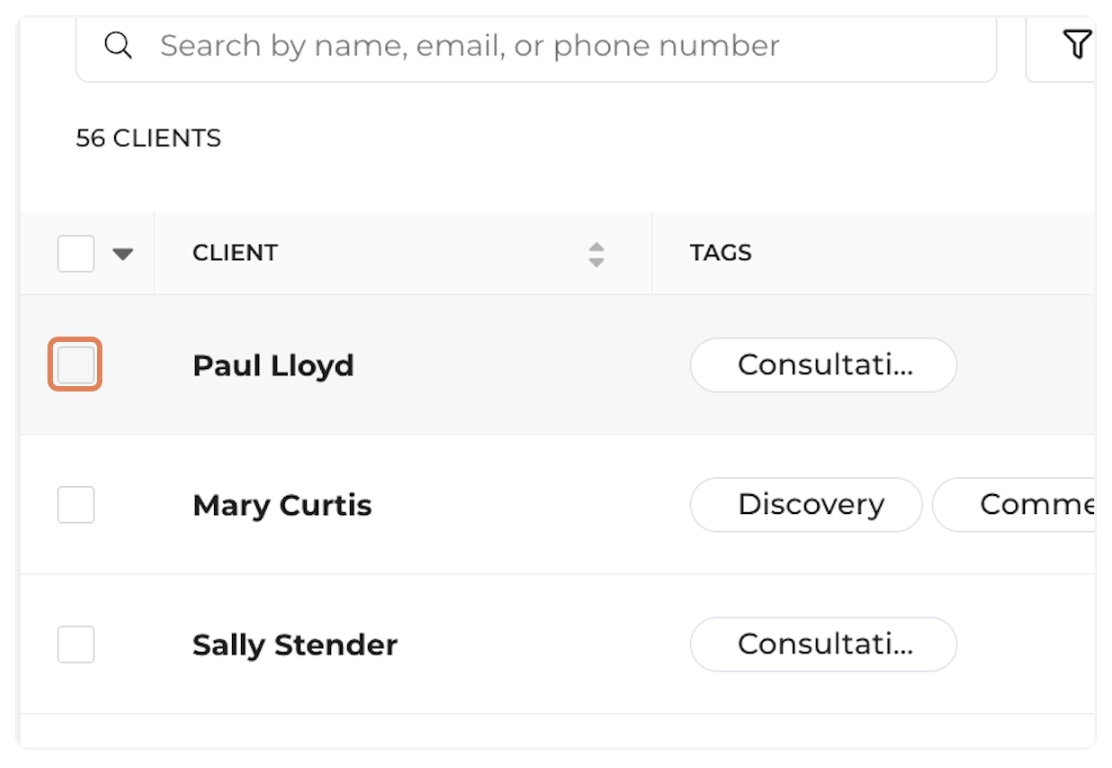Expand the bulk-select dropdown arrow
Screen dimensions: 1112x768
[x=123, y=254]
